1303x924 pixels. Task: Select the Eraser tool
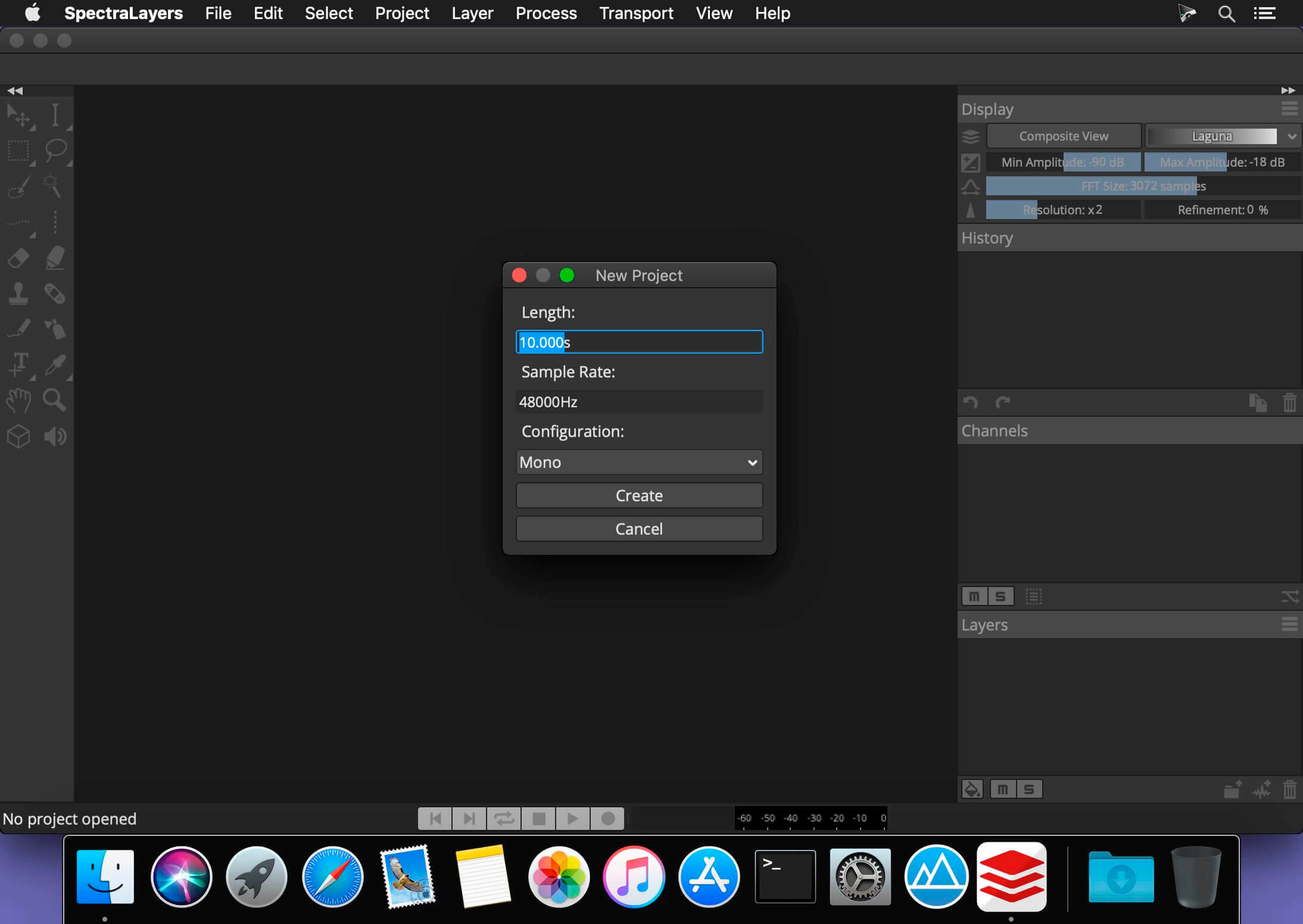pyautogui.click(x=18, y=258)
